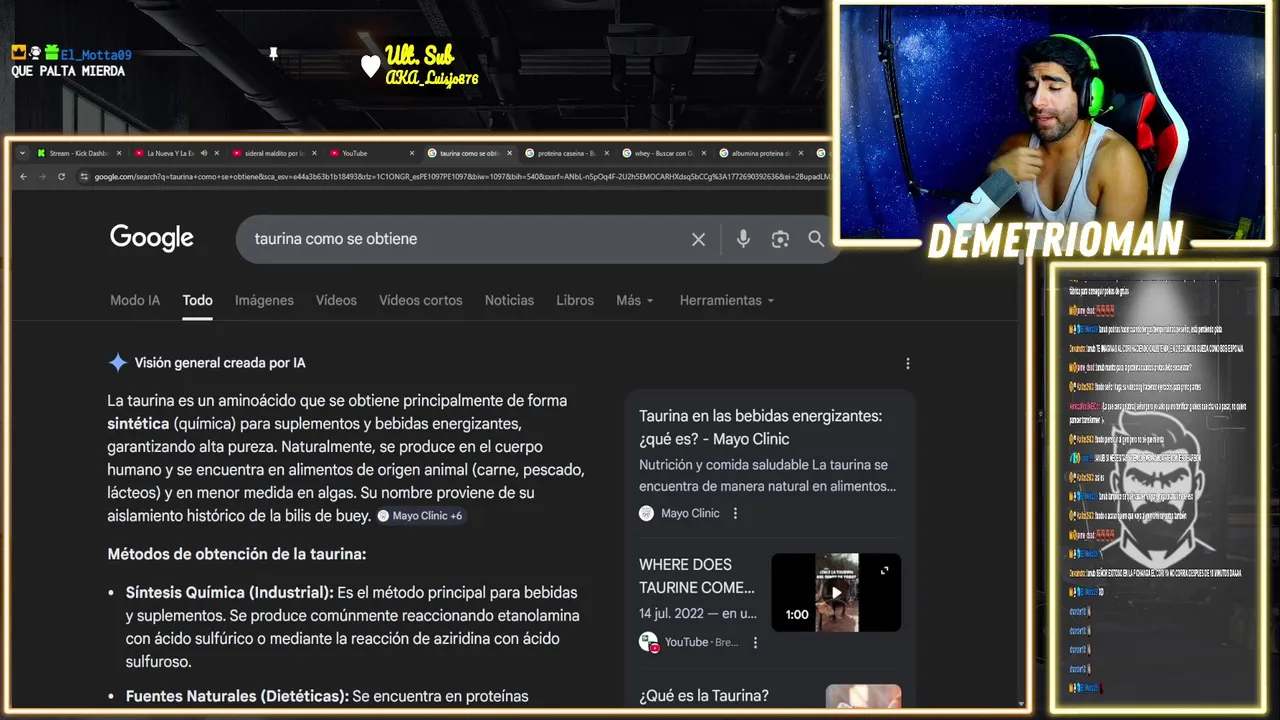Show Noticias results
The height and width of the screenshot is (720, 1280).
509,300
